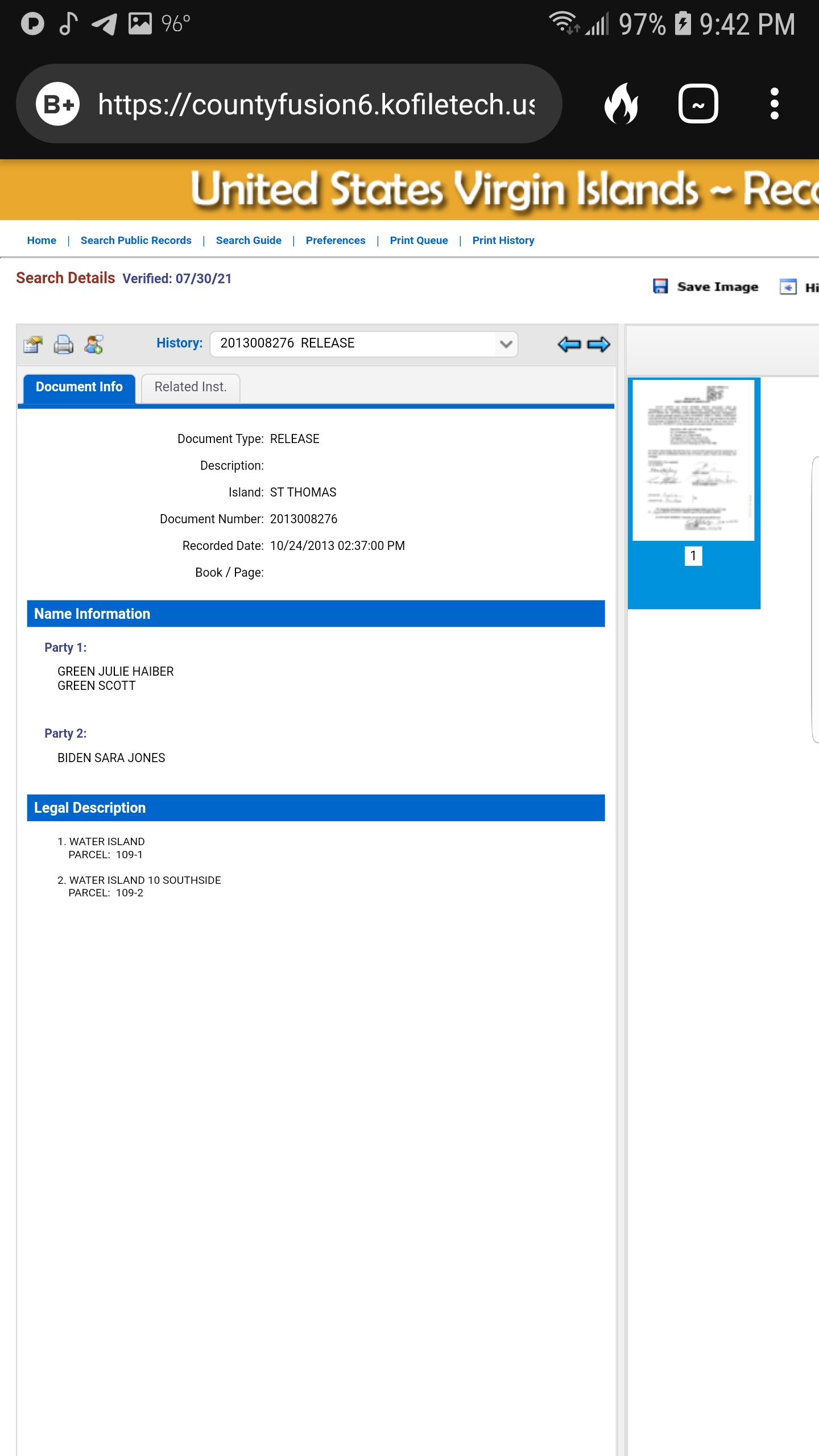Click island value ST THOMAS
The image size is (819, 1456).
point(303,493)
